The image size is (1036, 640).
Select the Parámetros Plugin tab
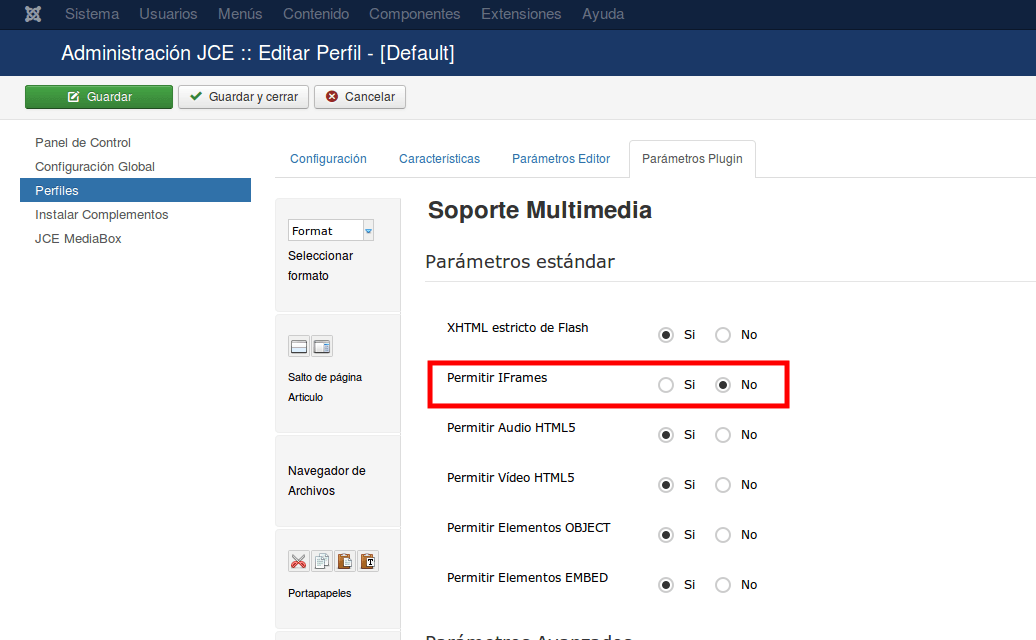(x=692, y=159)
